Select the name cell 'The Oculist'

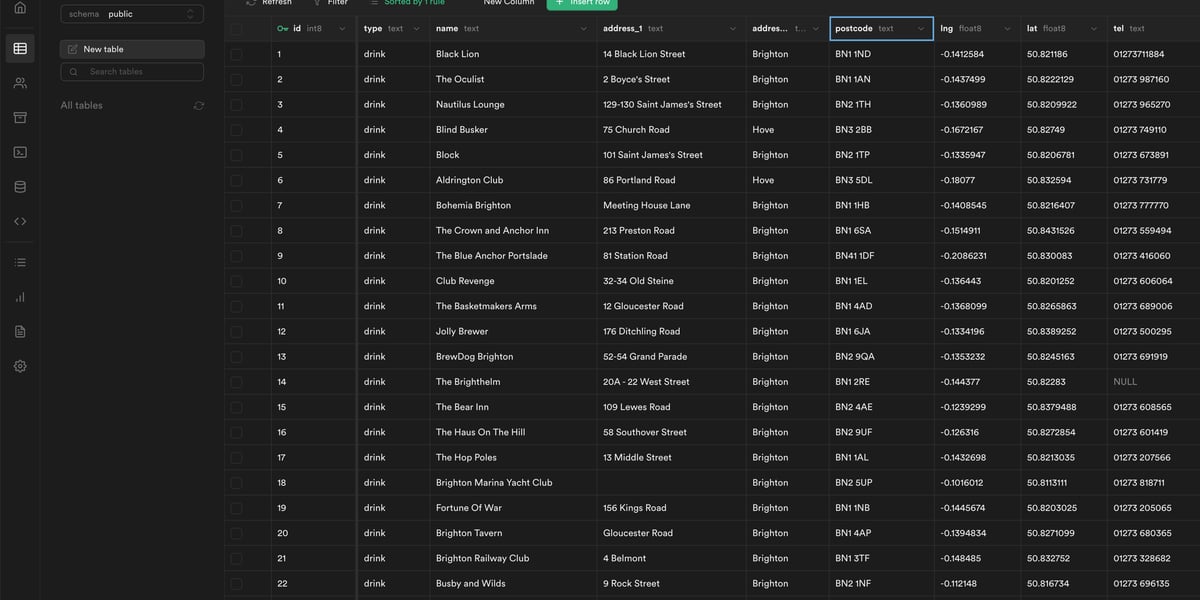[x=513, y=79]
